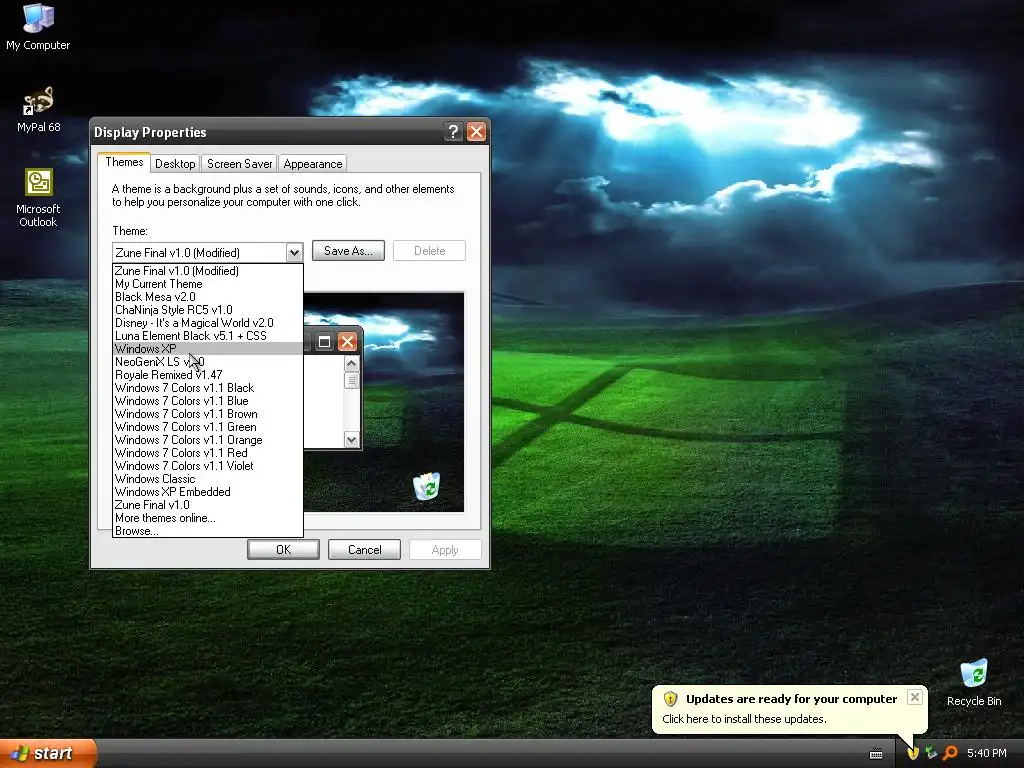Select the Windows XP theme entry
The width and height of the screenshot is (1024, 768).
click(208, 349)
